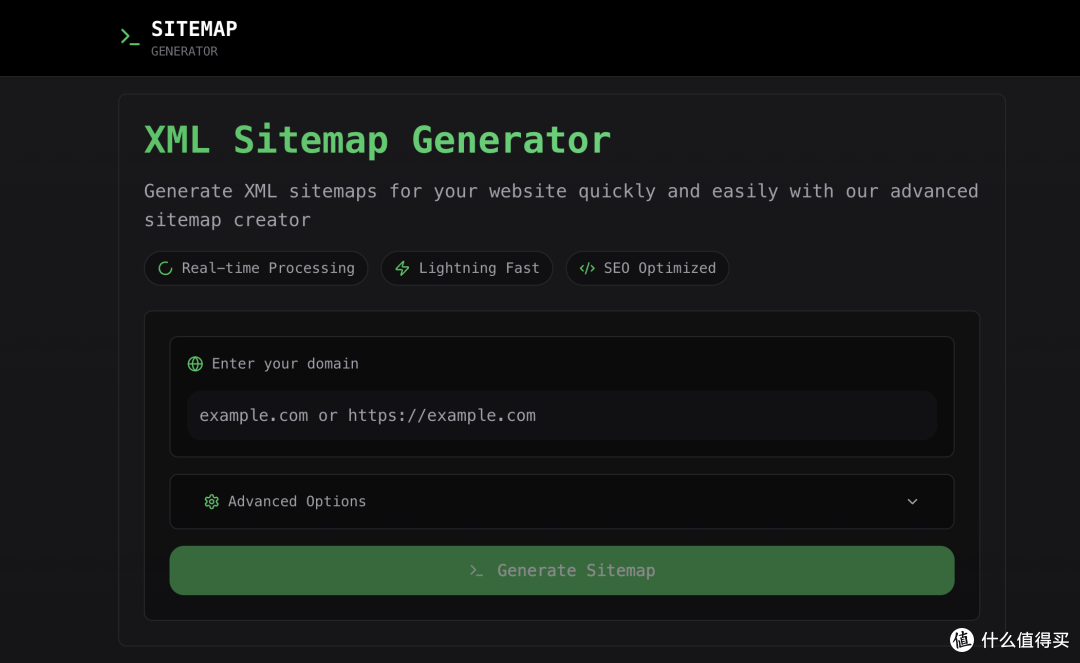Image resolution: width=1080 pixels, height=663 pixels.
Task: Open the SITEMAP GENERATOR home link
Action: 179,38
